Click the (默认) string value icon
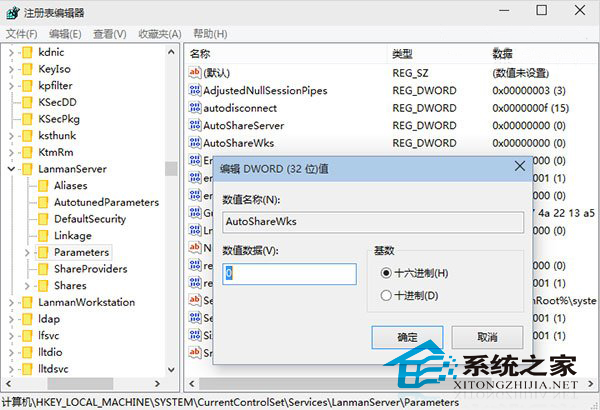The image size is (600, 410). (x=195, y=72)
